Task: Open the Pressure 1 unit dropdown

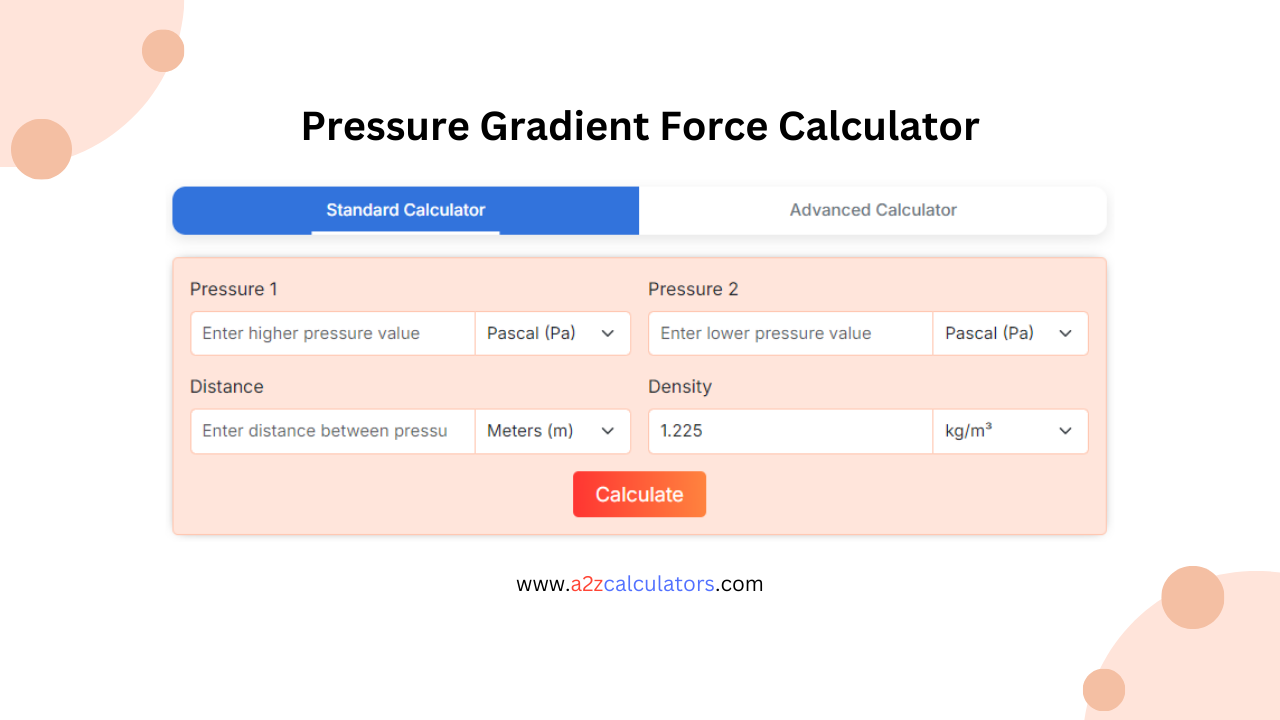Action: (552, 333)
